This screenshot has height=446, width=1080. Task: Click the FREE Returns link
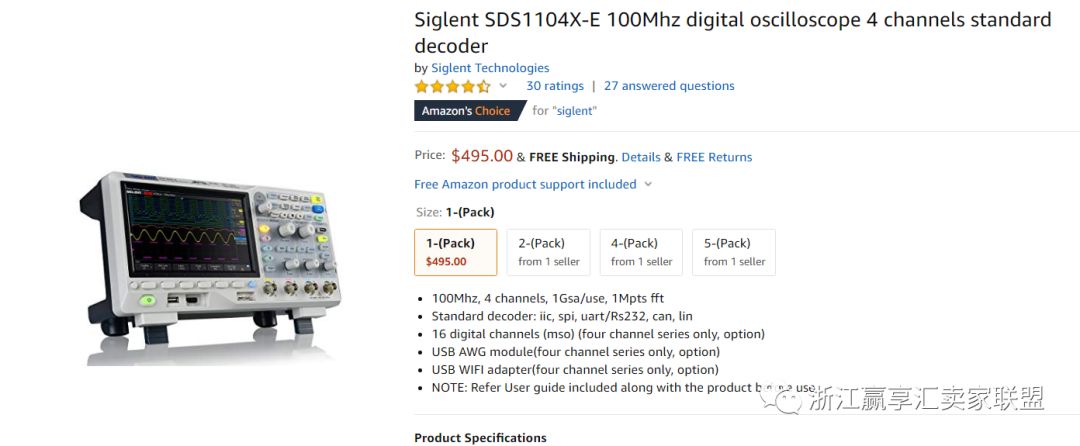click(714, 157)
